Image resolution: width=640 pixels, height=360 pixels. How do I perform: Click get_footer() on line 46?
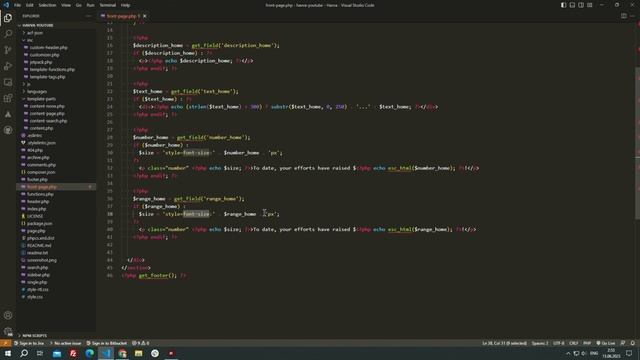click(158, 276)
